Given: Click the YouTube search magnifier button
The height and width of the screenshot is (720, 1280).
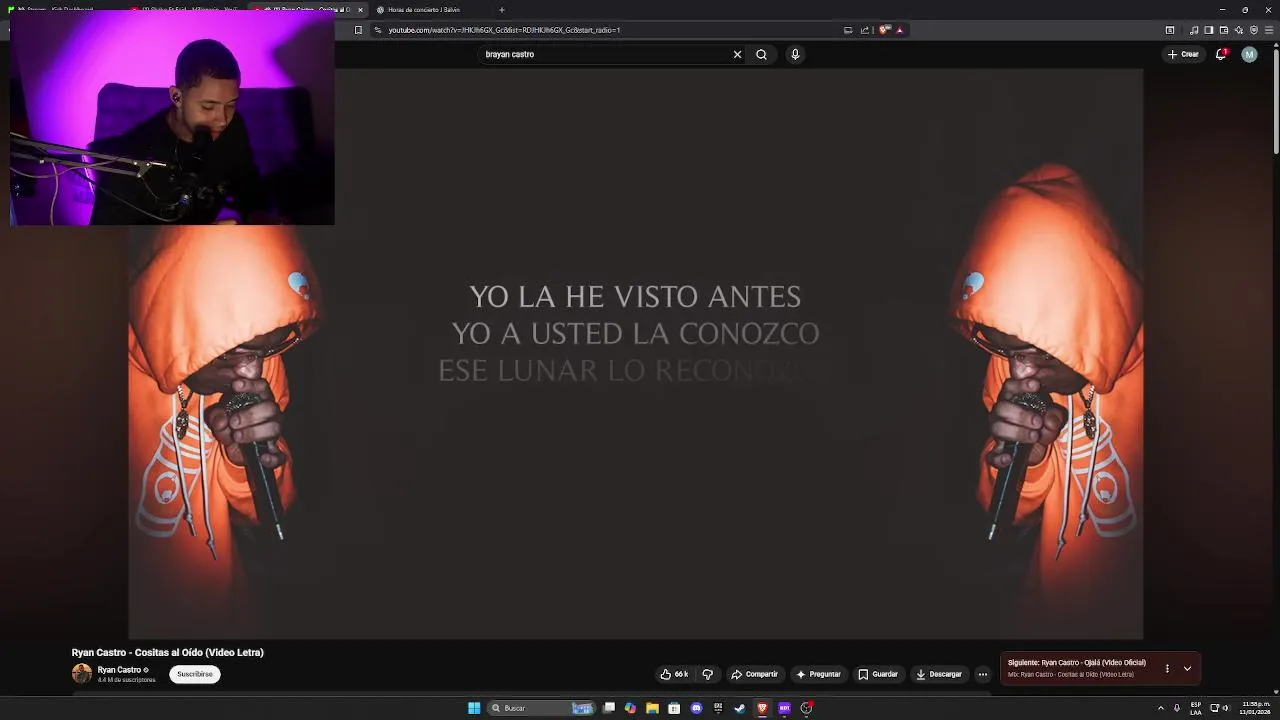Looking at the screenshot, I should point(761,54).
